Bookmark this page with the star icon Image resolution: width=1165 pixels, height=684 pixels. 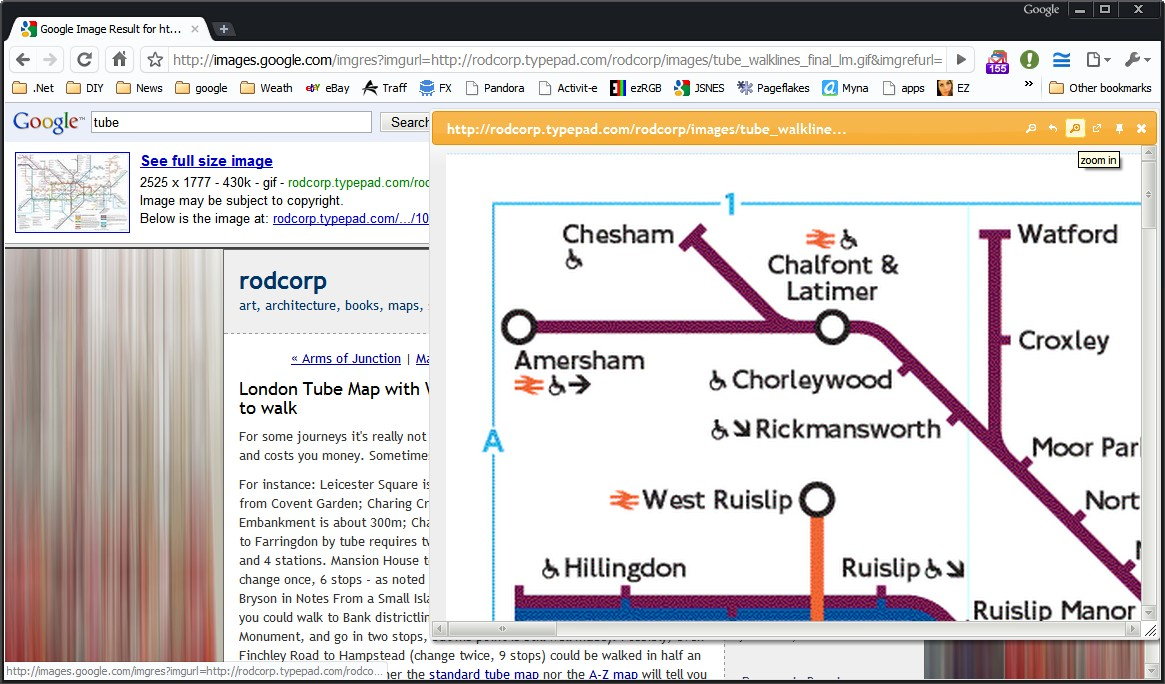pyautogui.click(x=154, y=59)
